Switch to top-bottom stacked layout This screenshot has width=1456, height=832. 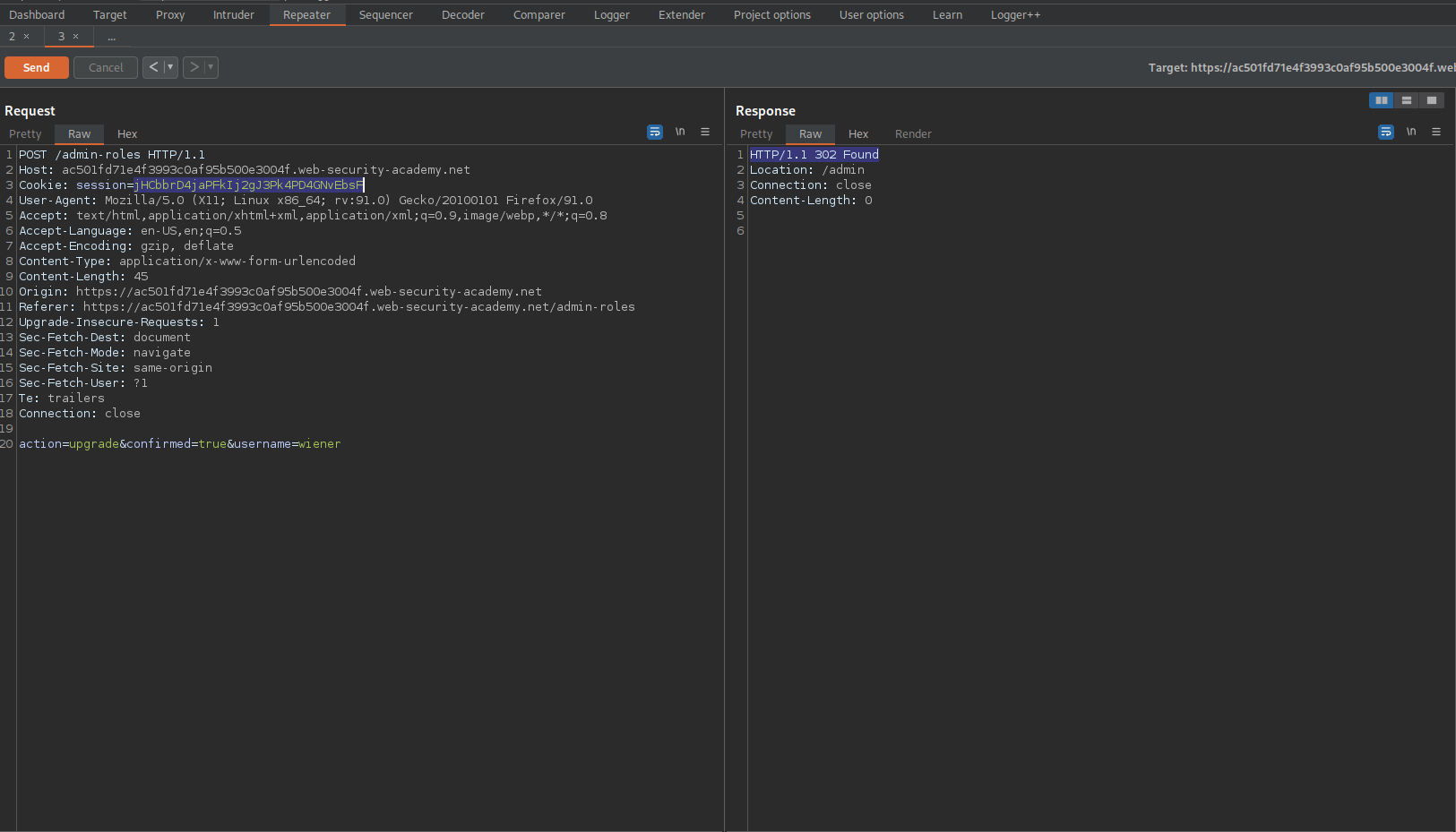click(1407, 100)
